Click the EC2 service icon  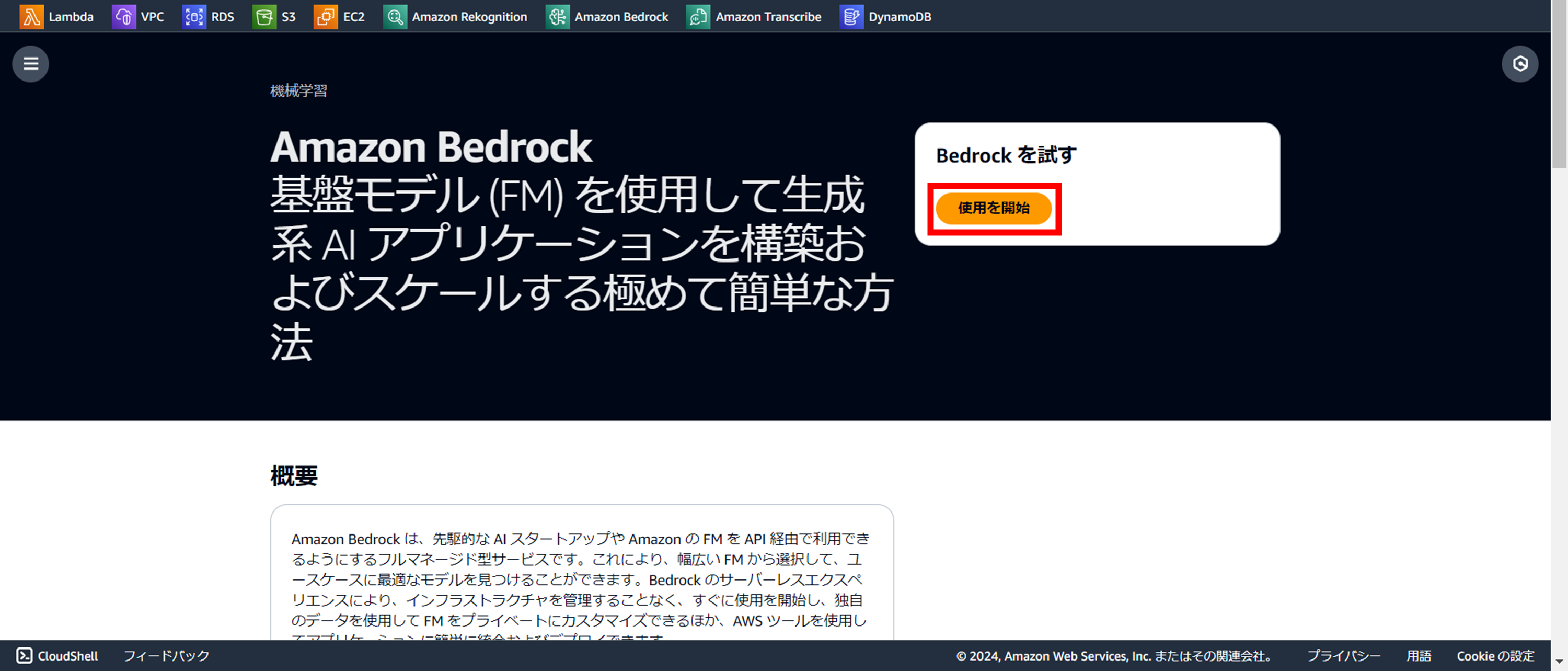point(326,16)
